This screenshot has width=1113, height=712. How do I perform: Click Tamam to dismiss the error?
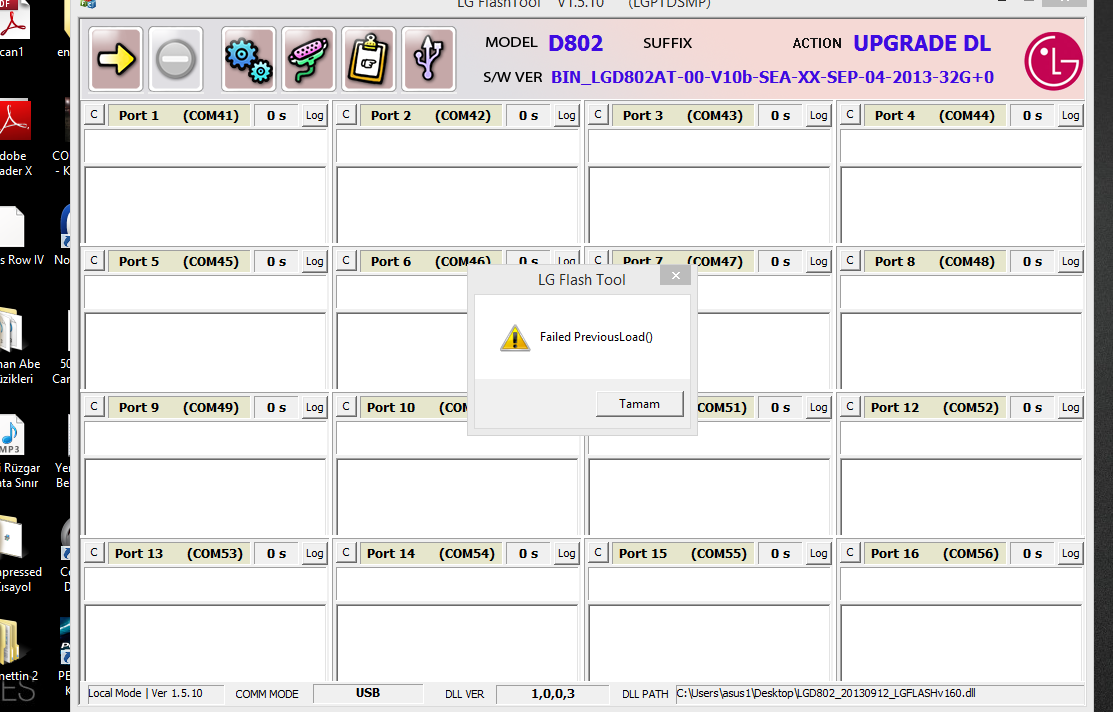640,404
